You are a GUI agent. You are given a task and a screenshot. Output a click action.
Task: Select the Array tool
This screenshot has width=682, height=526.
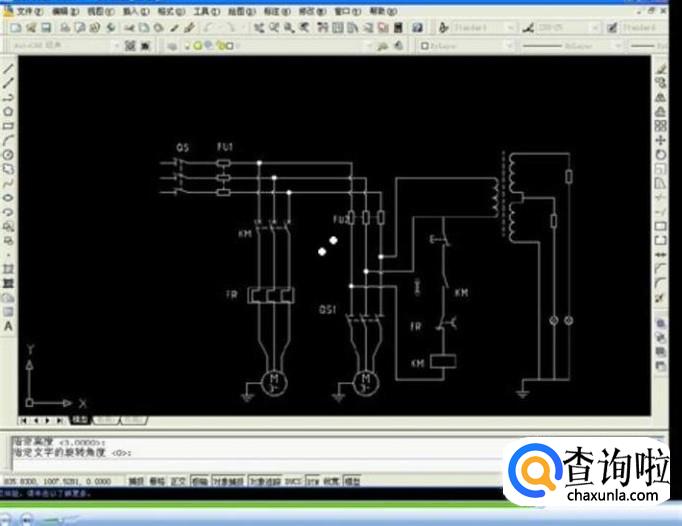pos(661,126)
